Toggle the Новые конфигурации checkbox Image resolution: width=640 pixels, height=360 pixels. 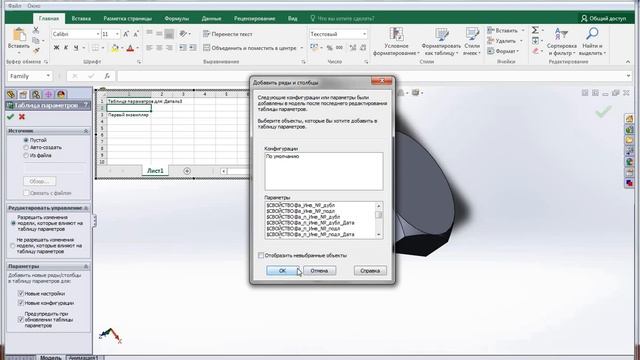(21, 303)
